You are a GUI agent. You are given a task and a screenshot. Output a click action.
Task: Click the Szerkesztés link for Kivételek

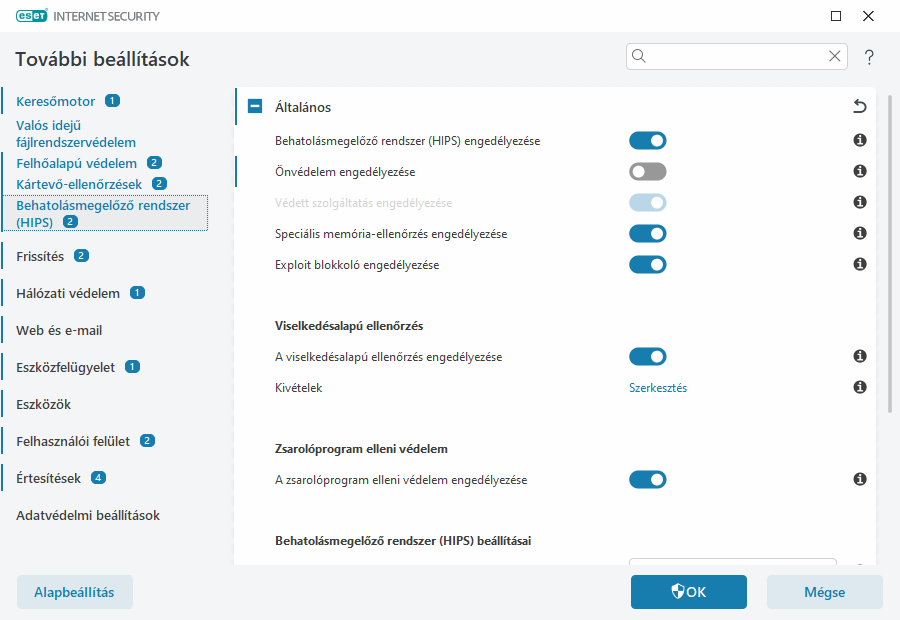coord(658,387)
